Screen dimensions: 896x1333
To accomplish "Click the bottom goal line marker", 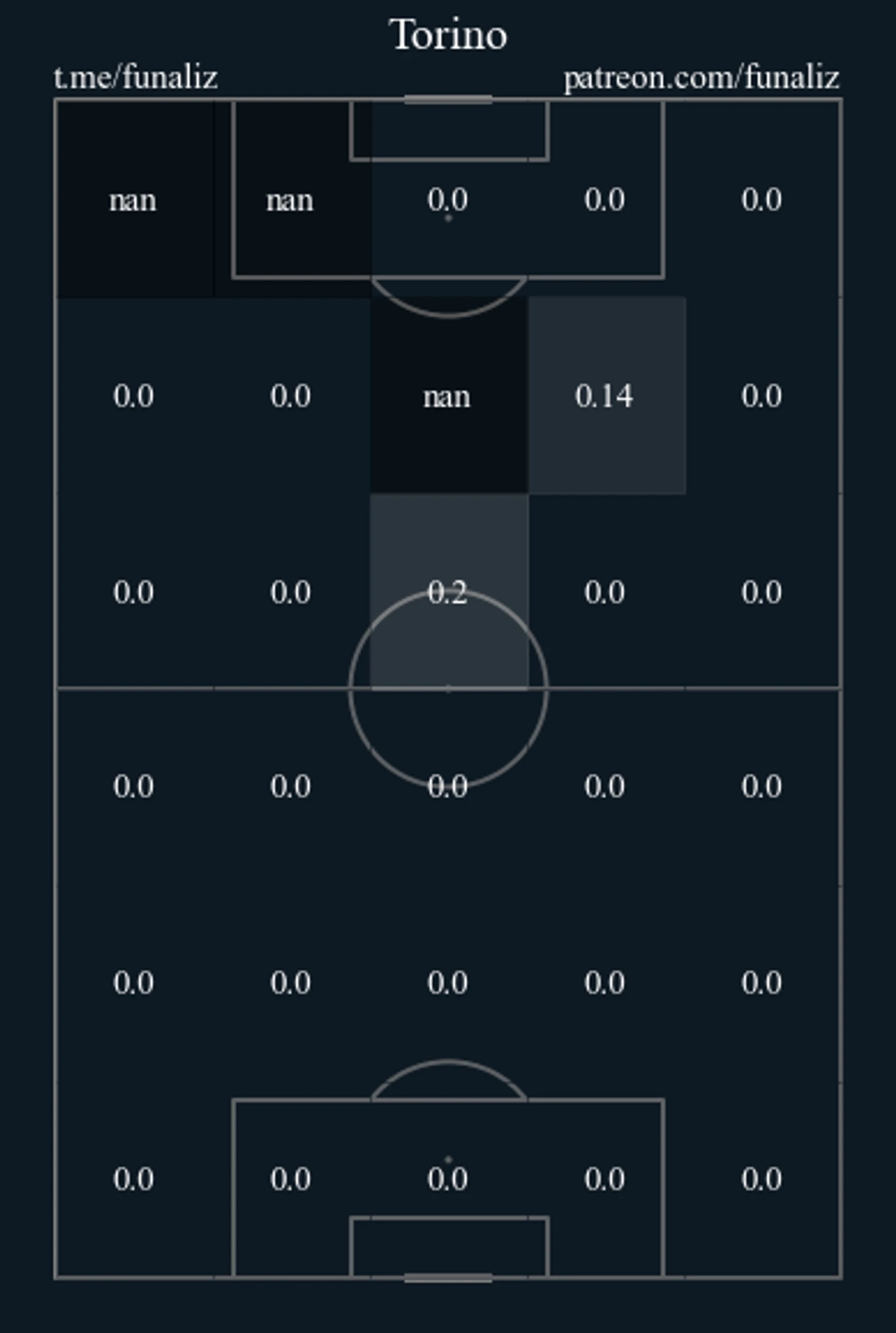I will 448,1278.
